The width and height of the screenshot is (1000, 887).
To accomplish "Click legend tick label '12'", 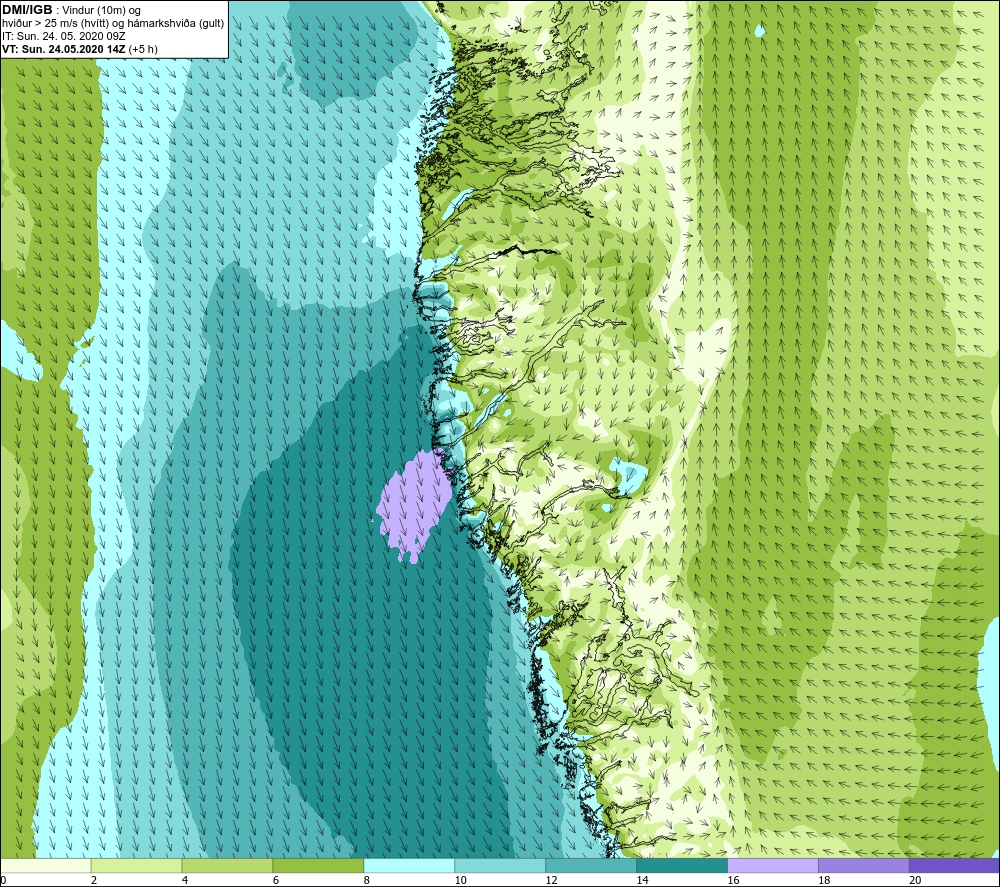I will (x=552, y=881).
